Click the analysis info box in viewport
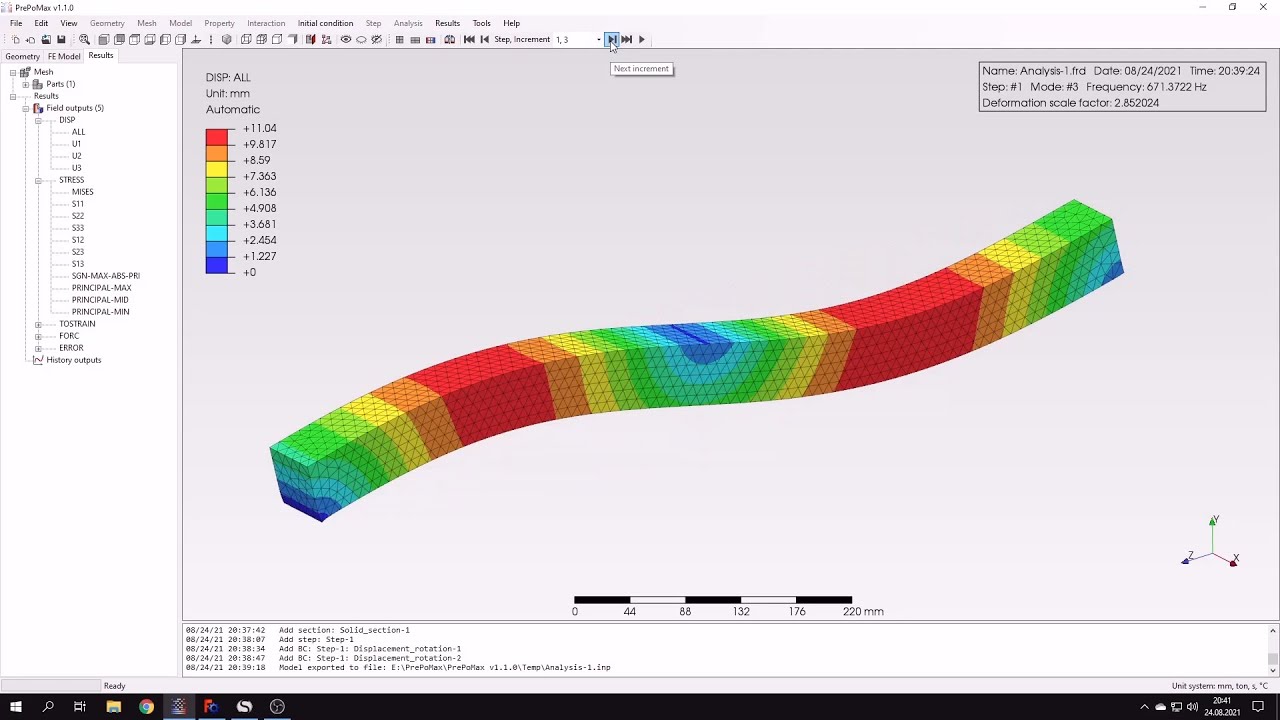 click(1122, 87)
